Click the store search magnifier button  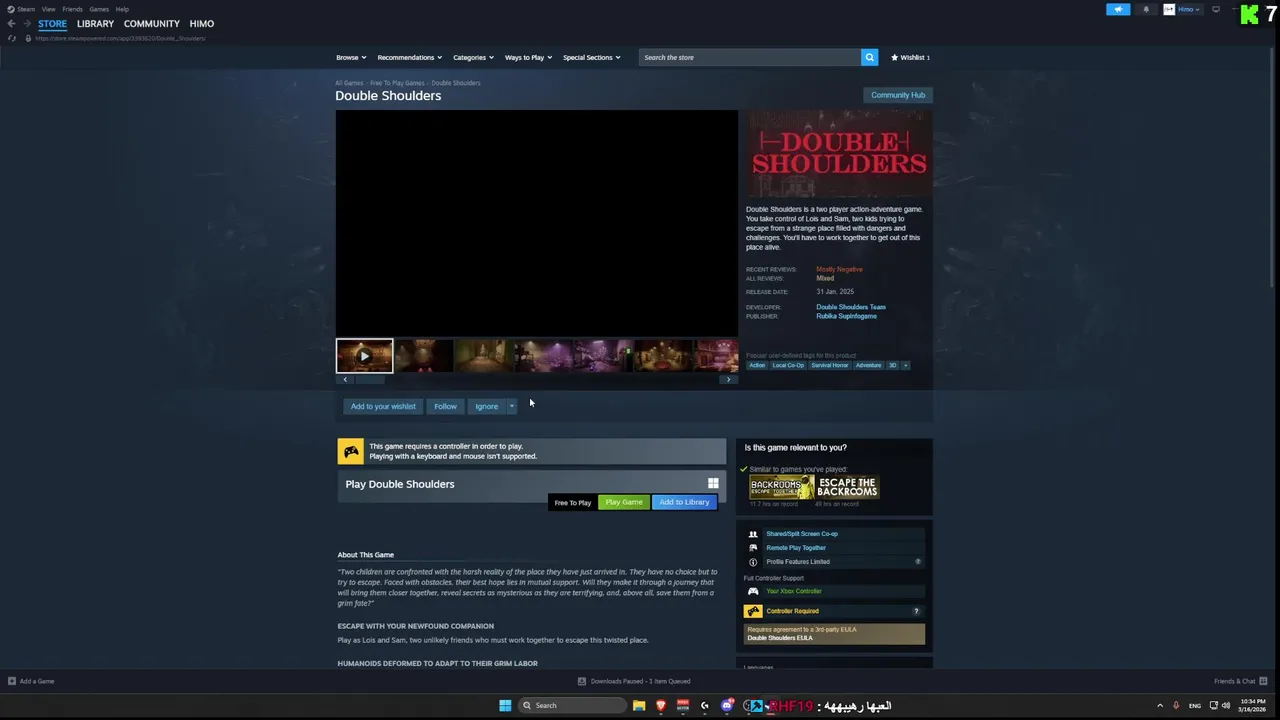[869, 57]
